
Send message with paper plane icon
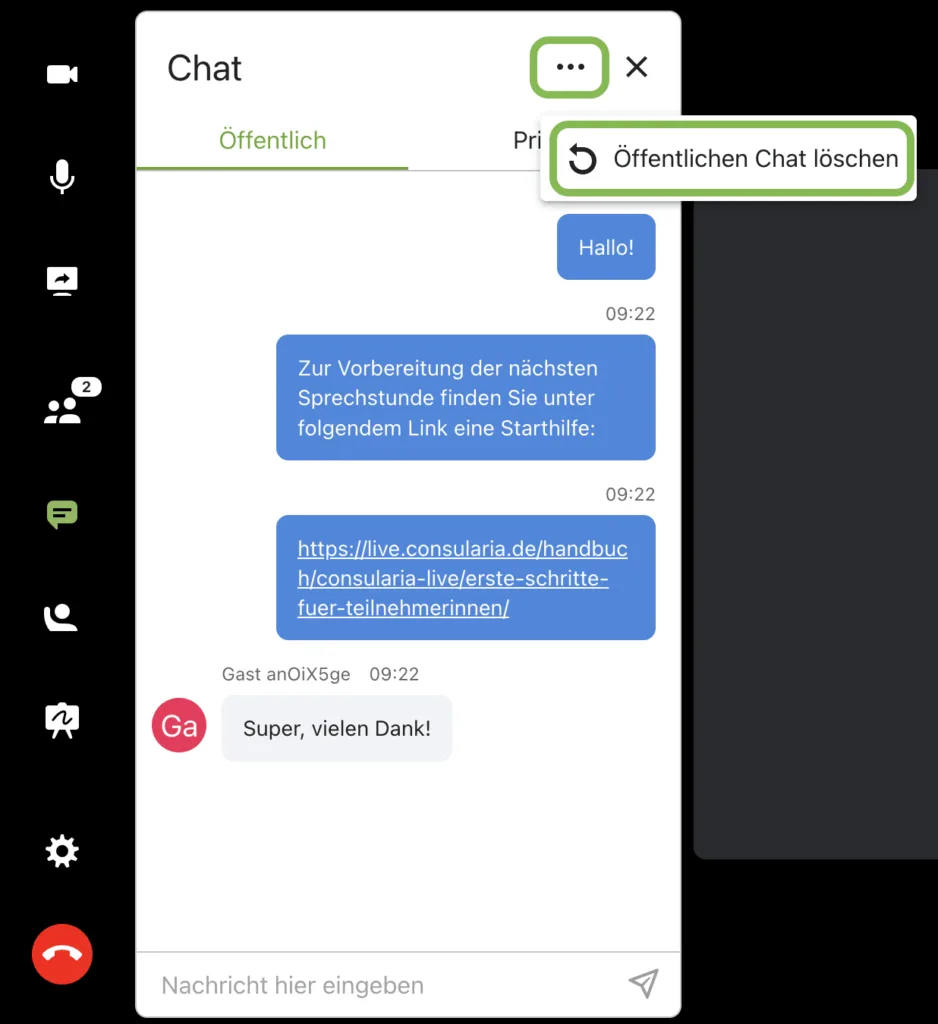(643, 984)
